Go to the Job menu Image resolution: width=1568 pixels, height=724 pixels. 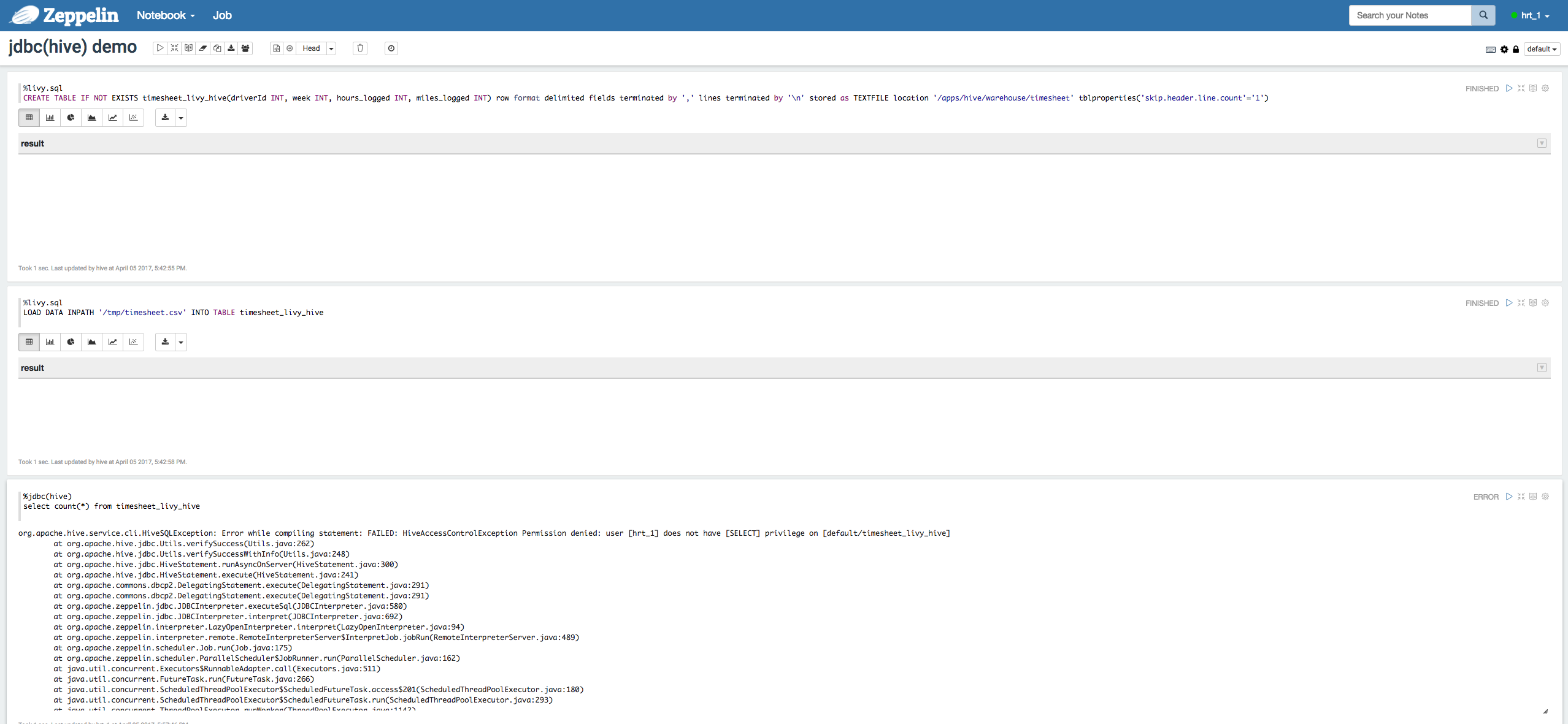[x=221, y=15]
